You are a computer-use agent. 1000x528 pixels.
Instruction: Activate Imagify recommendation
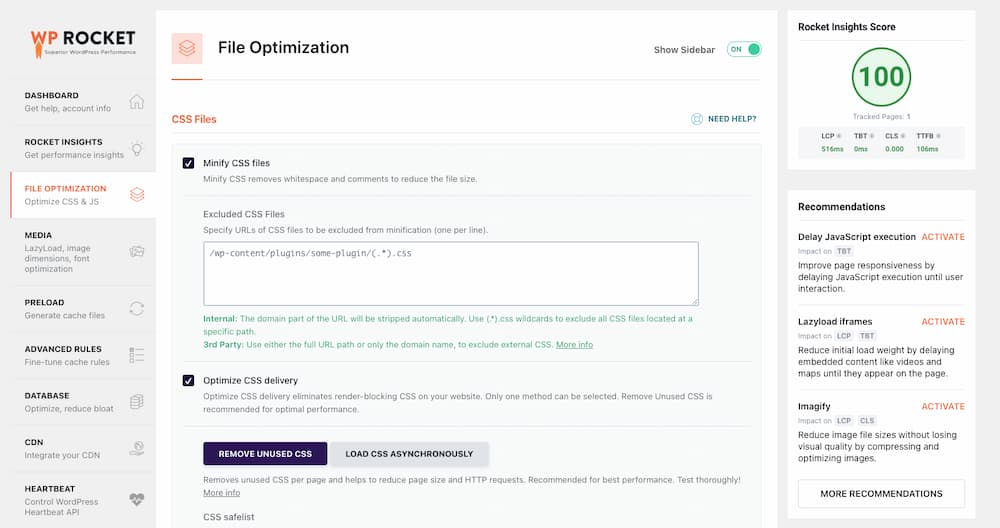pyautogui.click(x=943, y=406)
